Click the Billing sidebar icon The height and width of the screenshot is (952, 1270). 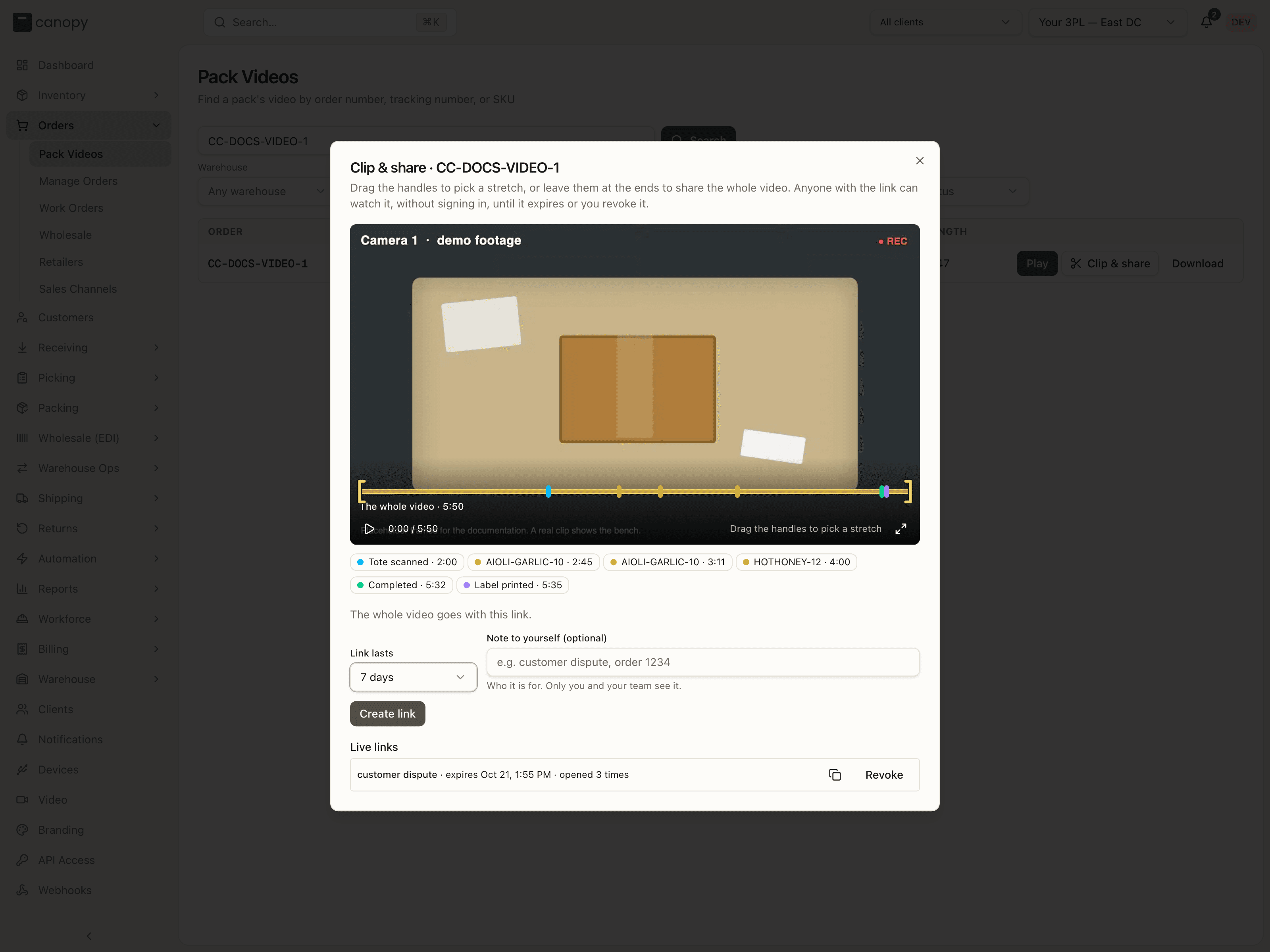tap(22, 649)
